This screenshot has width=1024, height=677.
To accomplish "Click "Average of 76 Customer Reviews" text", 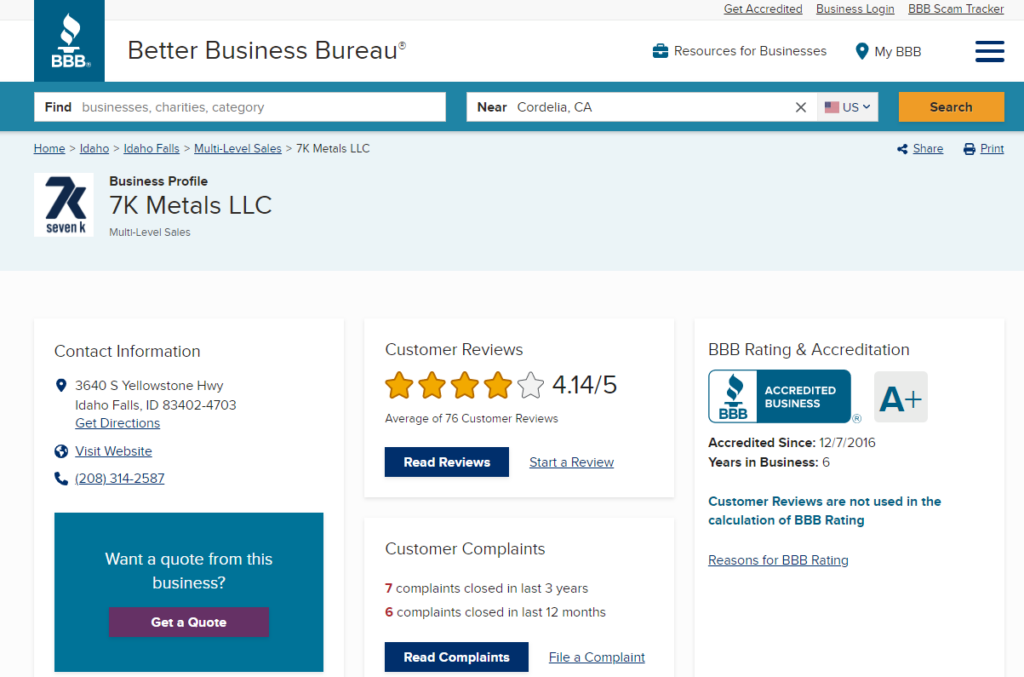I will pyautogui.click(x=472, y=418).
